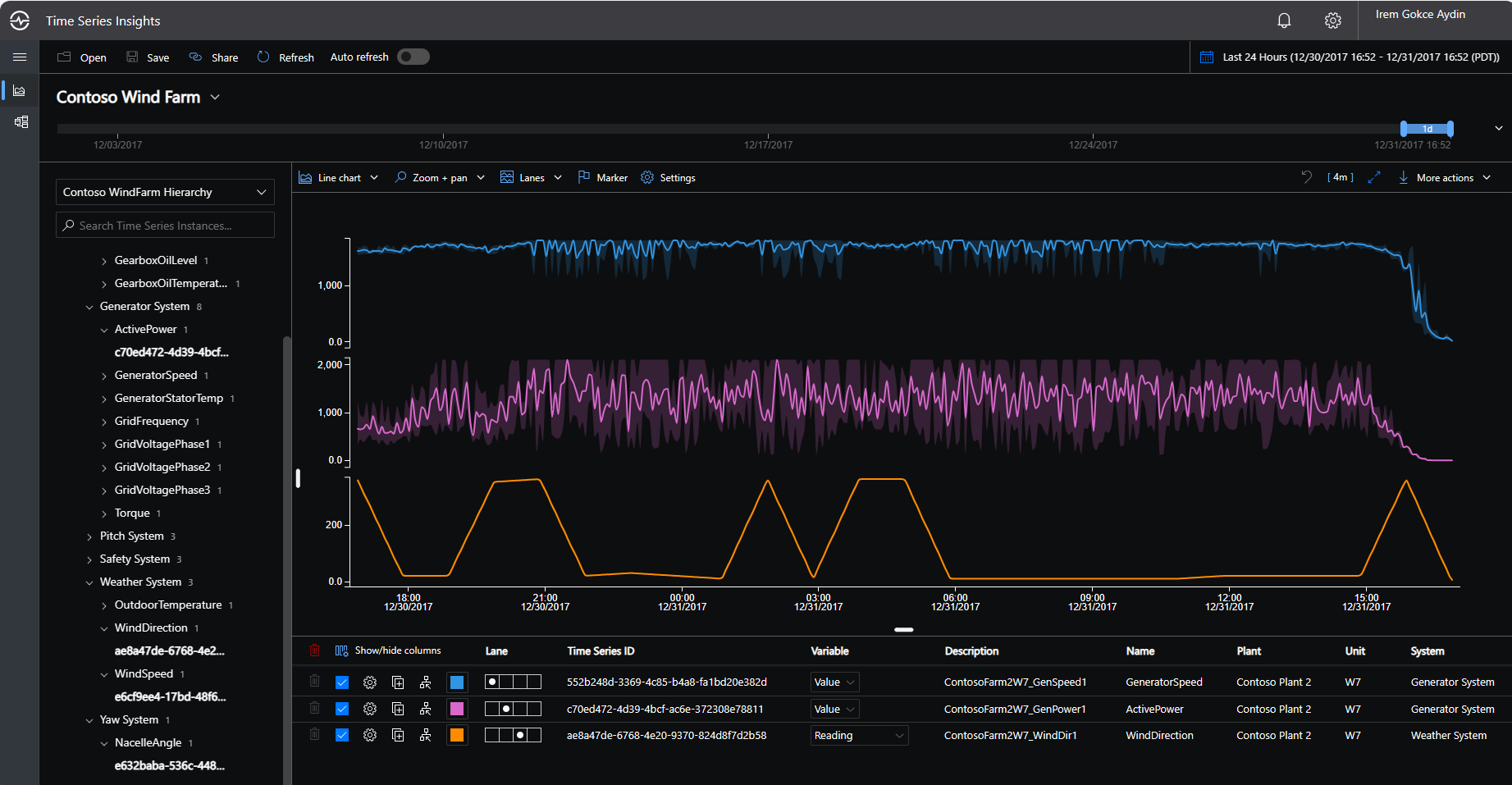The width and height of the screenshot is (1512, 785).
Task: Duplicate the GeneratorSpeed series row
Action: pyautogui.click(x=398, y=682)
